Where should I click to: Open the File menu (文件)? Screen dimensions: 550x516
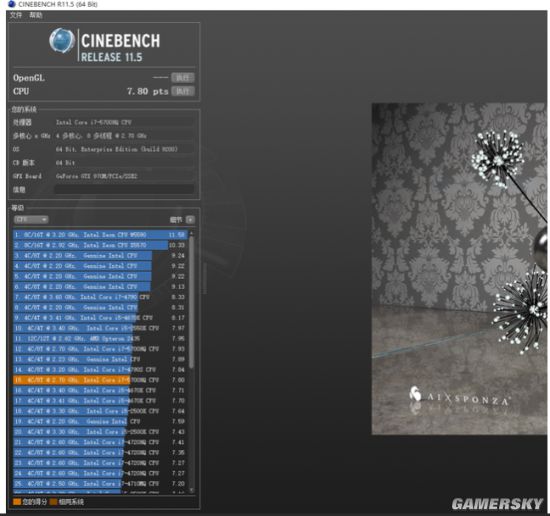(16, 15)
